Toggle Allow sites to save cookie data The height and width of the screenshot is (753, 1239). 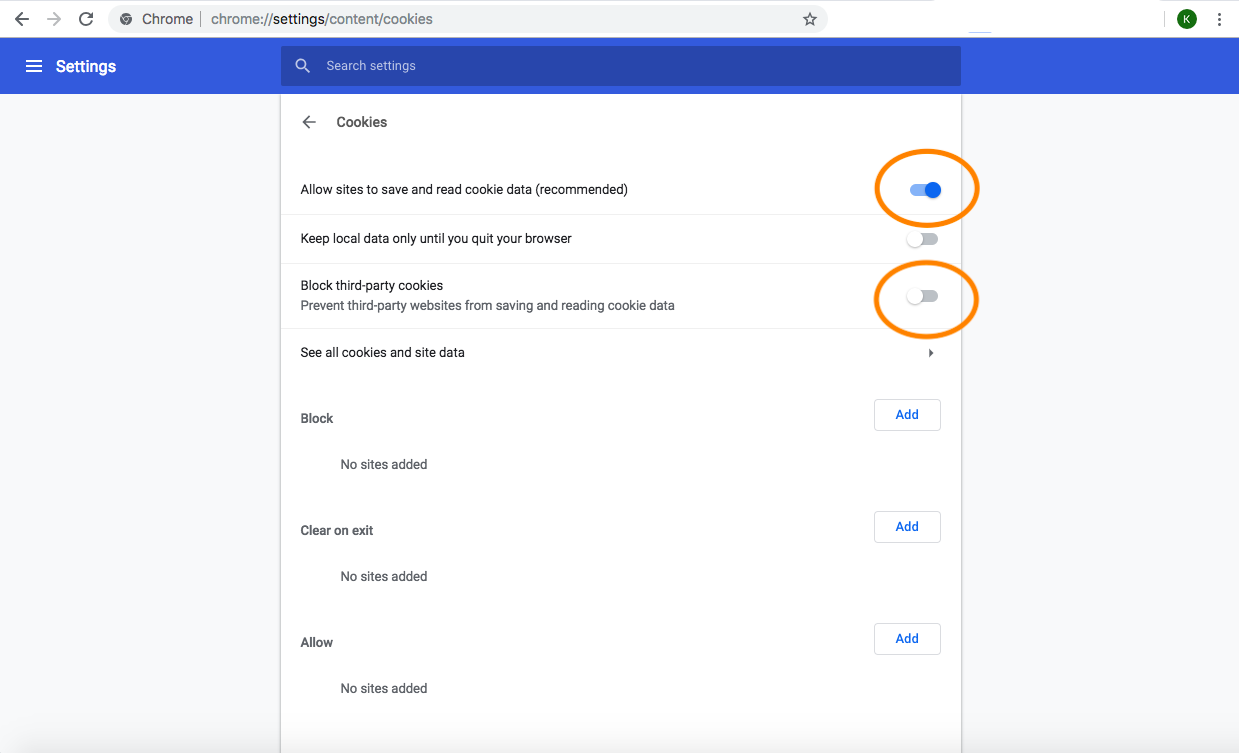click(x=925, y=190)
